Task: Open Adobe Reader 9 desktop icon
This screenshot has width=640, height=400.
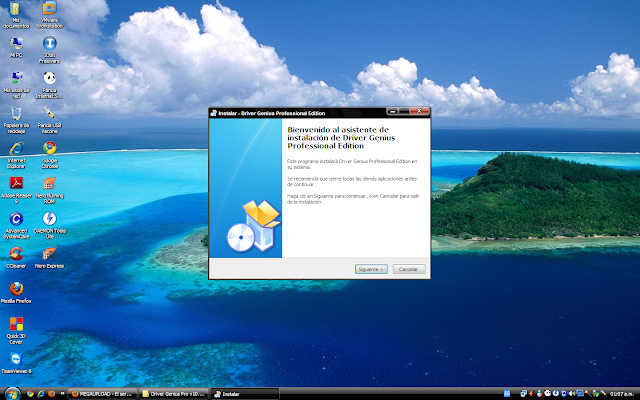Action: (16, 190)
